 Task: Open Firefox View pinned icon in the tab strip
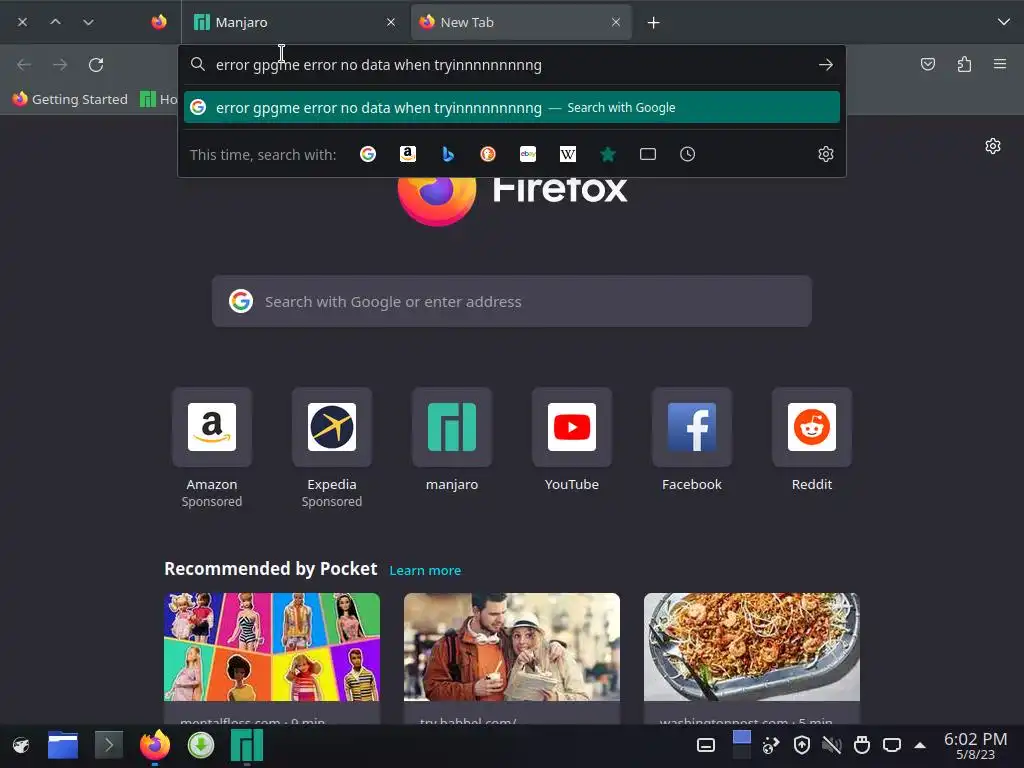(x=159, y=22)
